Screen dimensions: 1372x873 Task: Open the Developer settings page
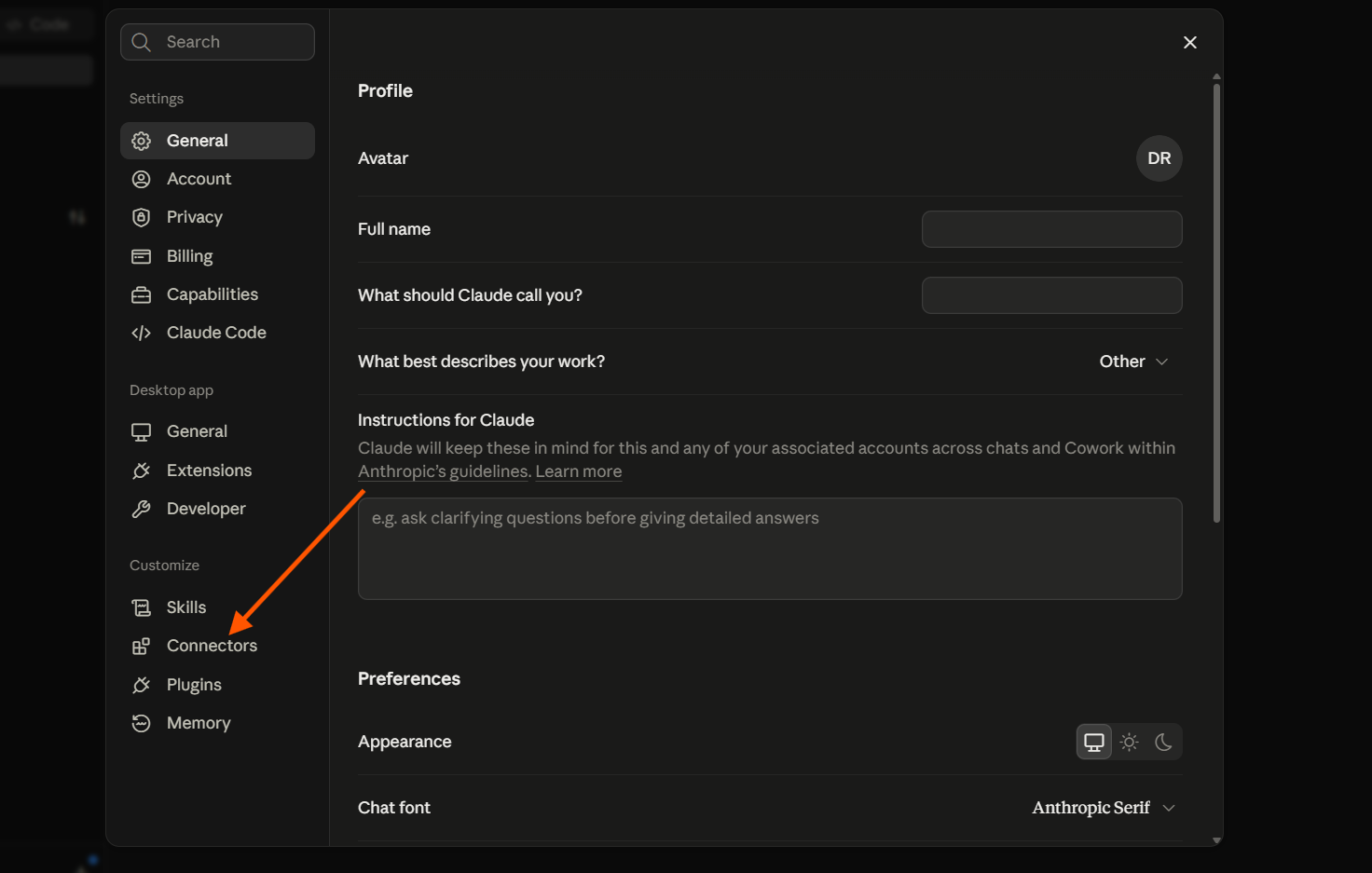[x=217, y=509]
